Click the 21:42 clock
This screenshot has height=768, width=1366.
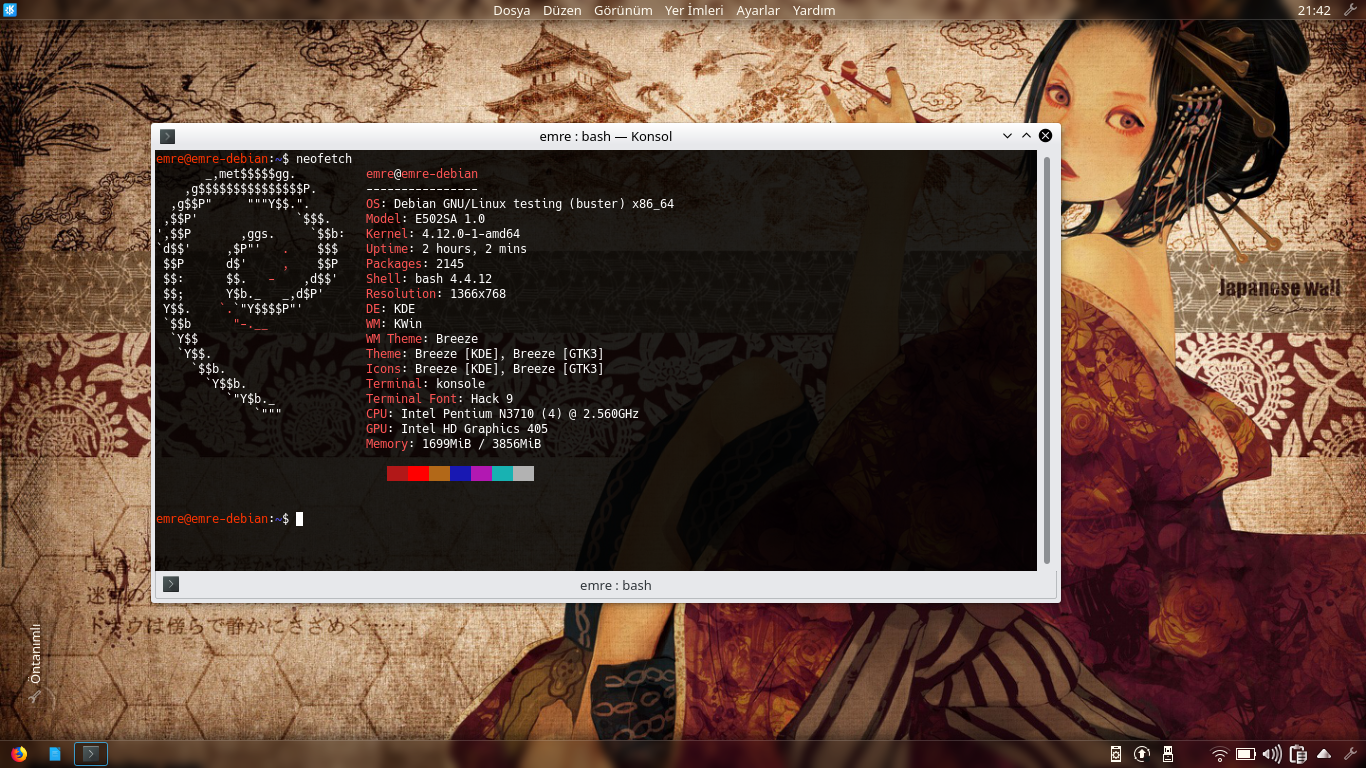(x=1314, y=10)
